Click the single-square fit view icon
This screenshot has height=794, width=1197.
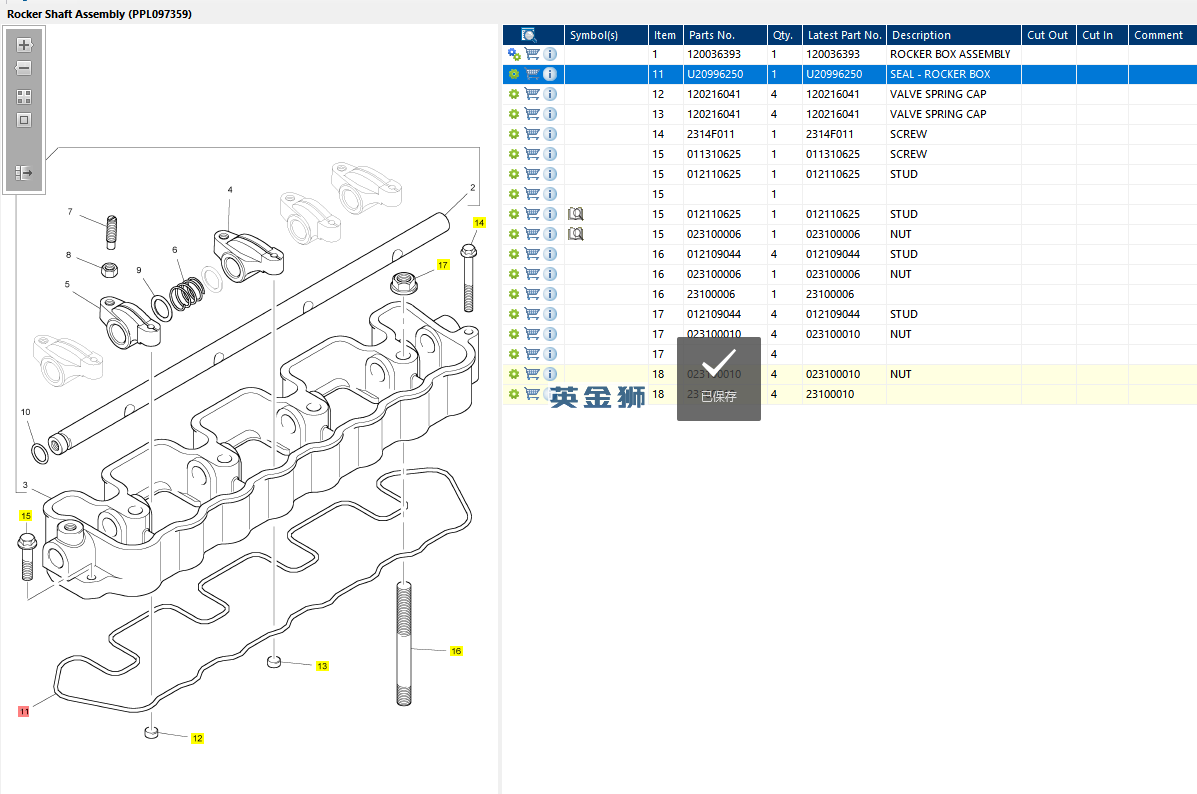24,120
